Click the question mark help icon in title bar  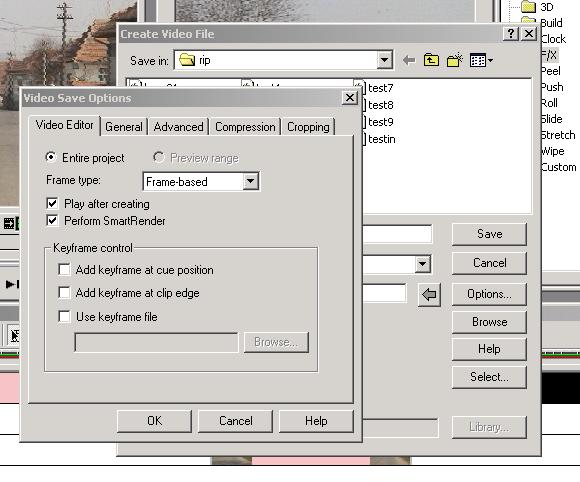[x=511, y=34]
